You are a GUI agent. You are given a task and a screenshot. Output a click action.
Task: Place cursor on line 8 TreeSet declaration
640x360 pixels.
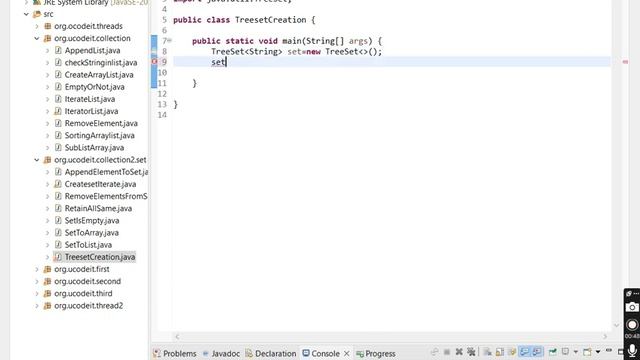[x=296, y=52]
